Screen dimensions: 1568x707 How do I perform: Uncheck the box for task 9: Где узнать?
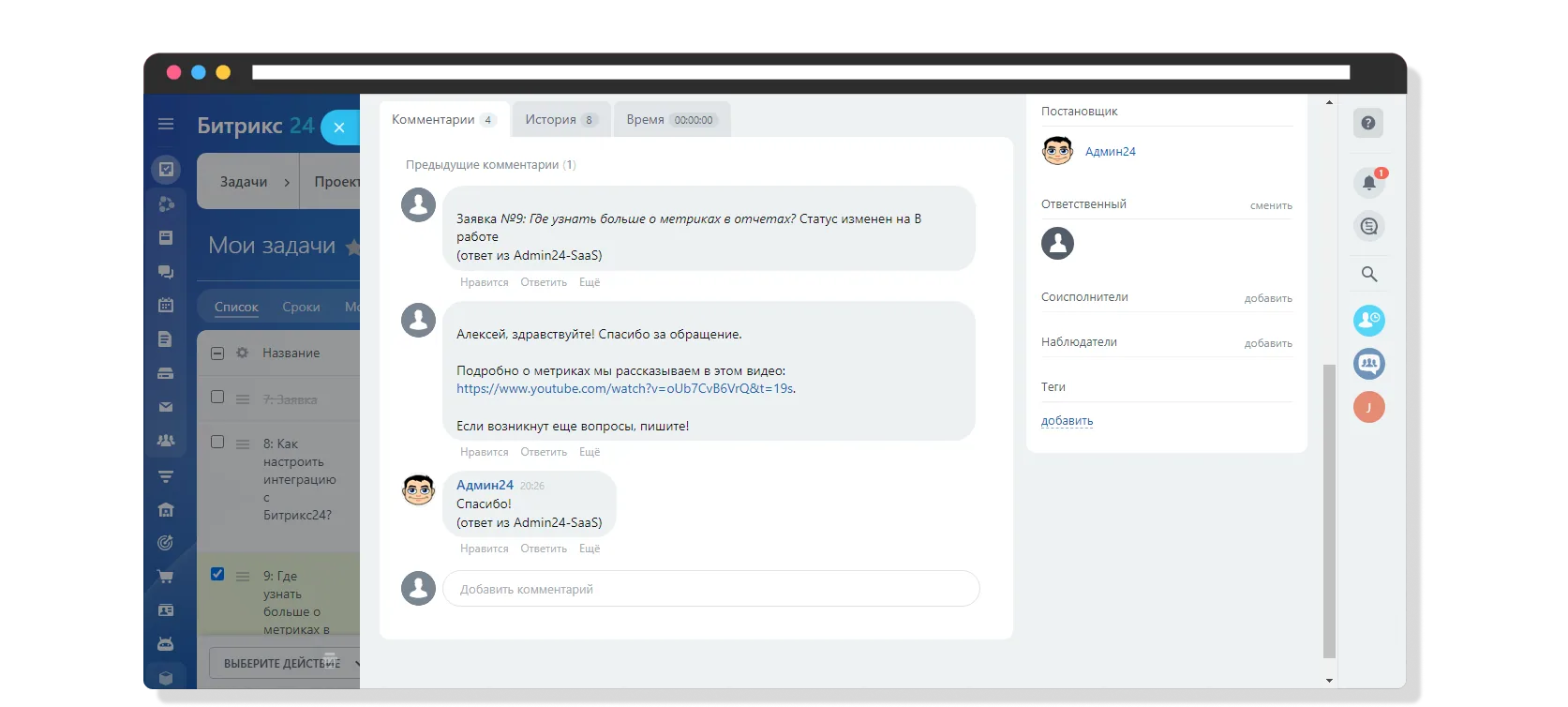pyautogui.click(x=217, y=574)
